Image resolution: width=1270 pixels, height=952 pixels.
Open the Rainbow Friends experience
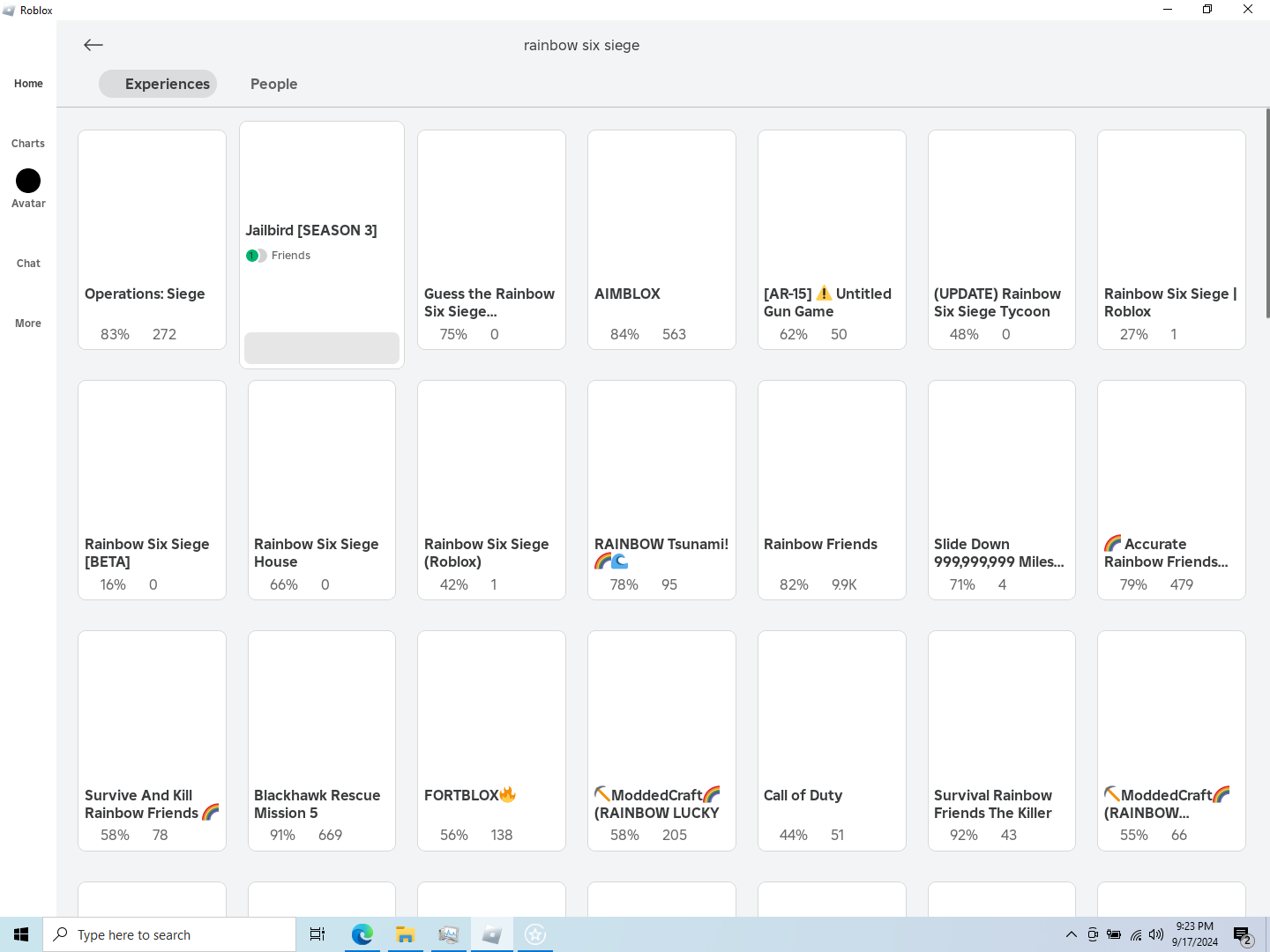[832, 490]
